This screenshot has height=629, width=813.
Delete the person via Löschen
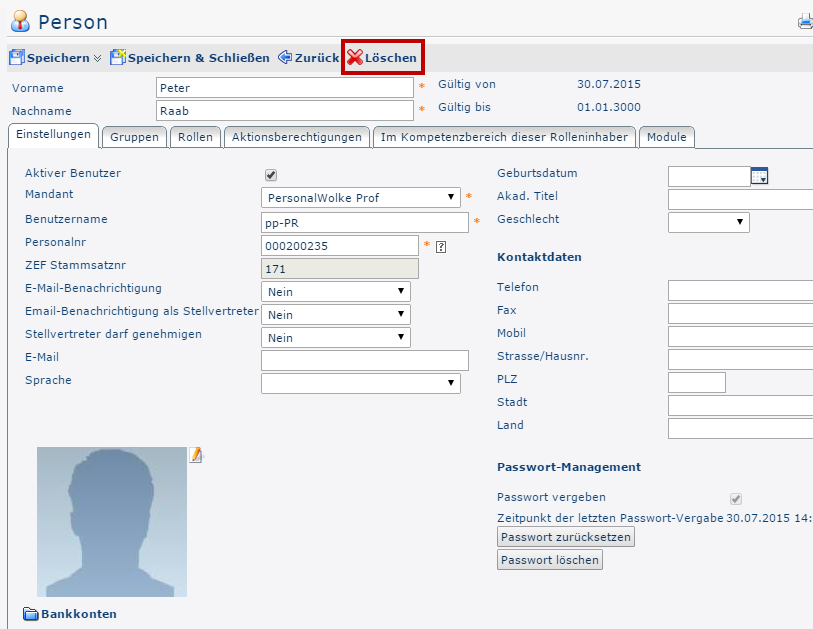[x=383, y=58]
